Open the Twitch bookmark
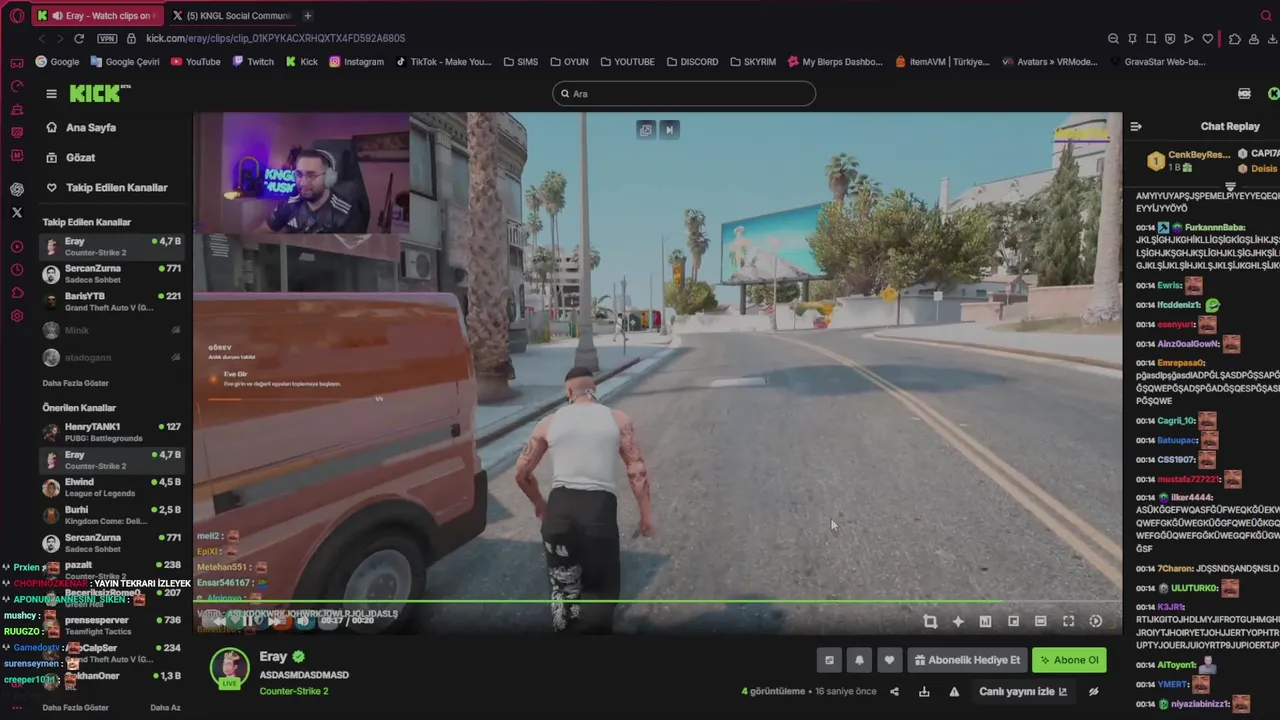The height and width of the screenshot is (720, 1280). 253,62
